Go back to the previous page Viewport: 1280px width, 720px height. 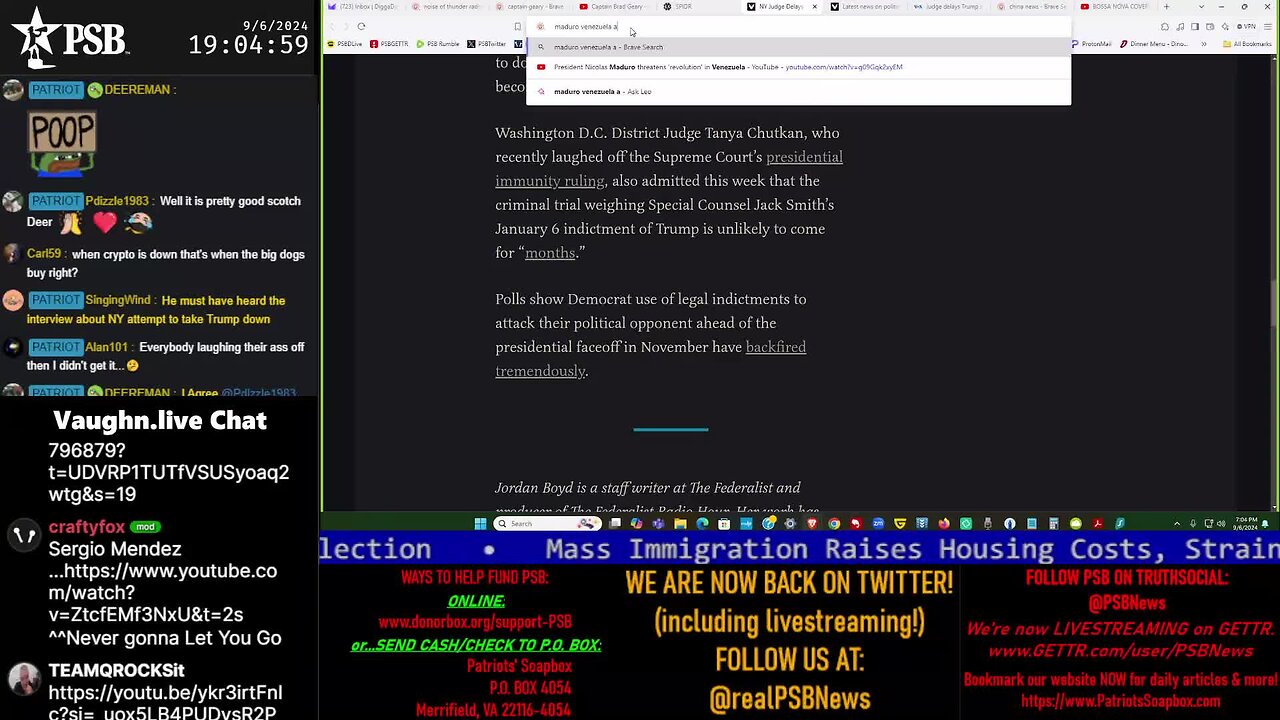(x=331, y=26)
